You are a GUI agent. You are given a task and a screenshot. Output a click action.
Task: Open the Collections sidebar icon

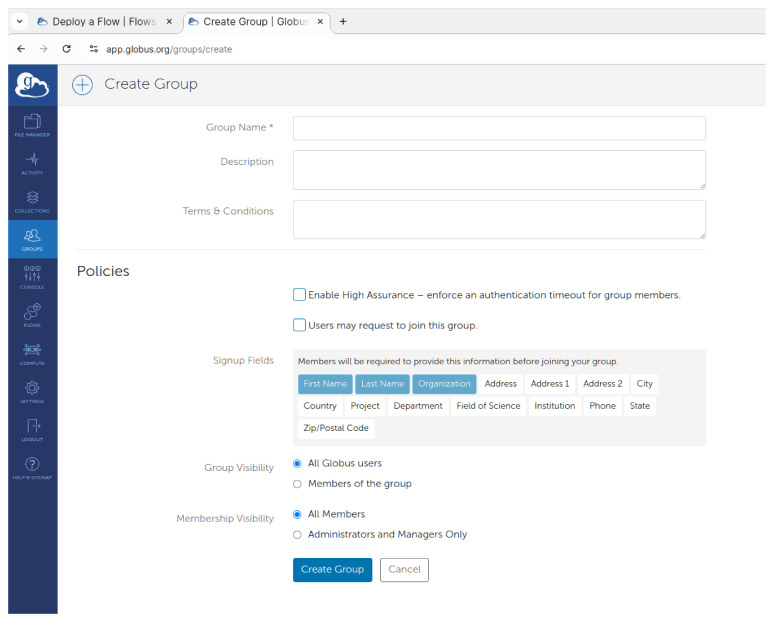pos(32,201)
